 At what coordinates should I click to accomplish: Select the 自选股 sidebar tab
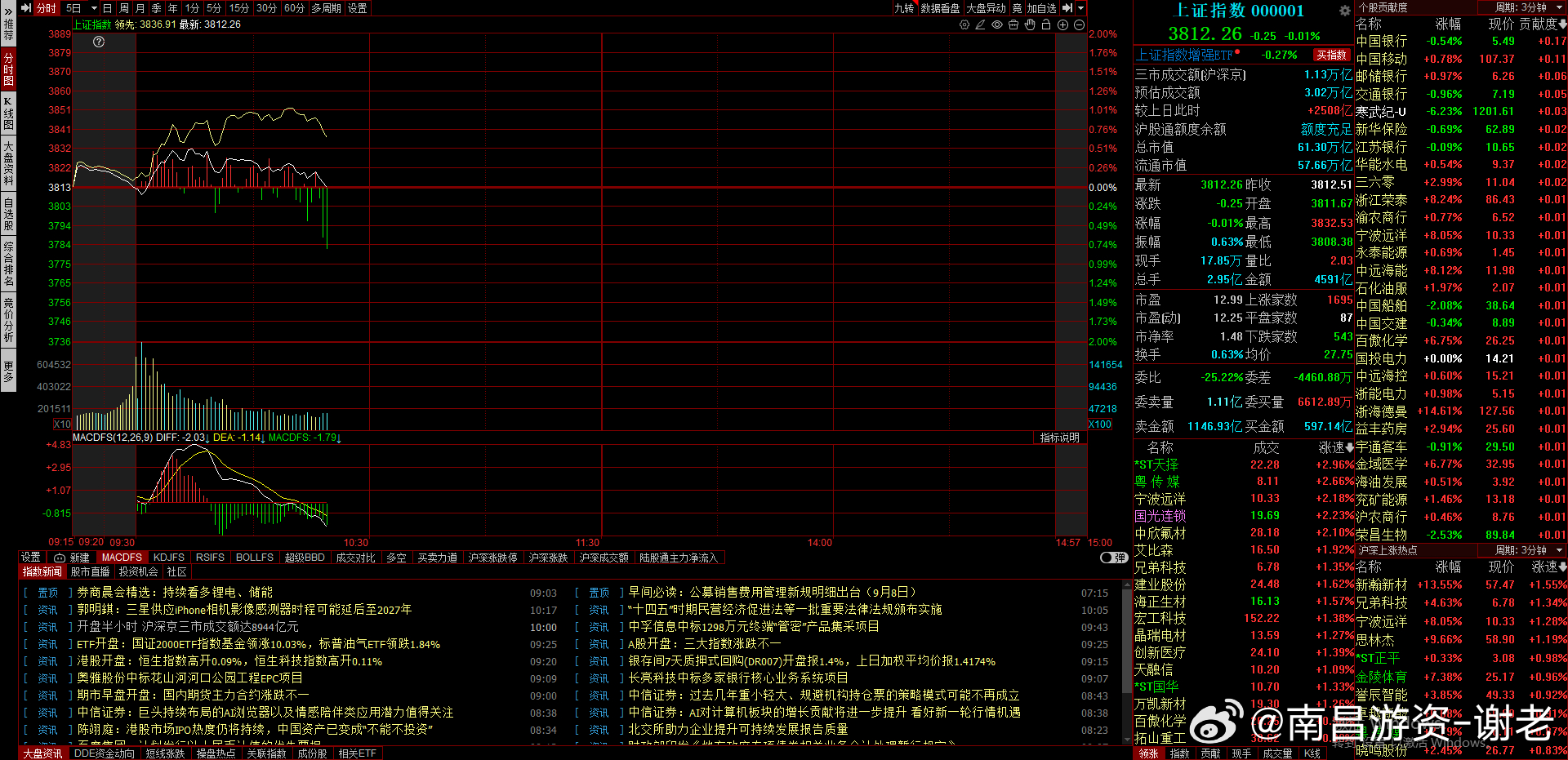[x=8, y=214]
